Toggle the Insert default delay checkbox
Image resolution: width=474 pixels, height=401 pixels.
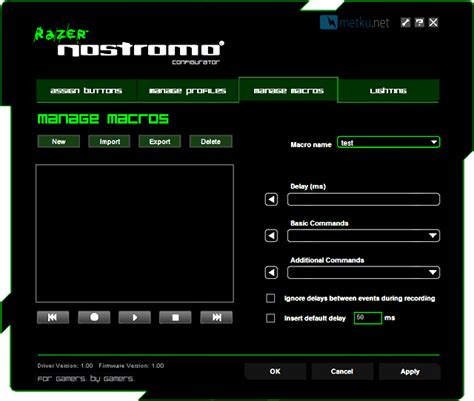click(x=271, y=318)
